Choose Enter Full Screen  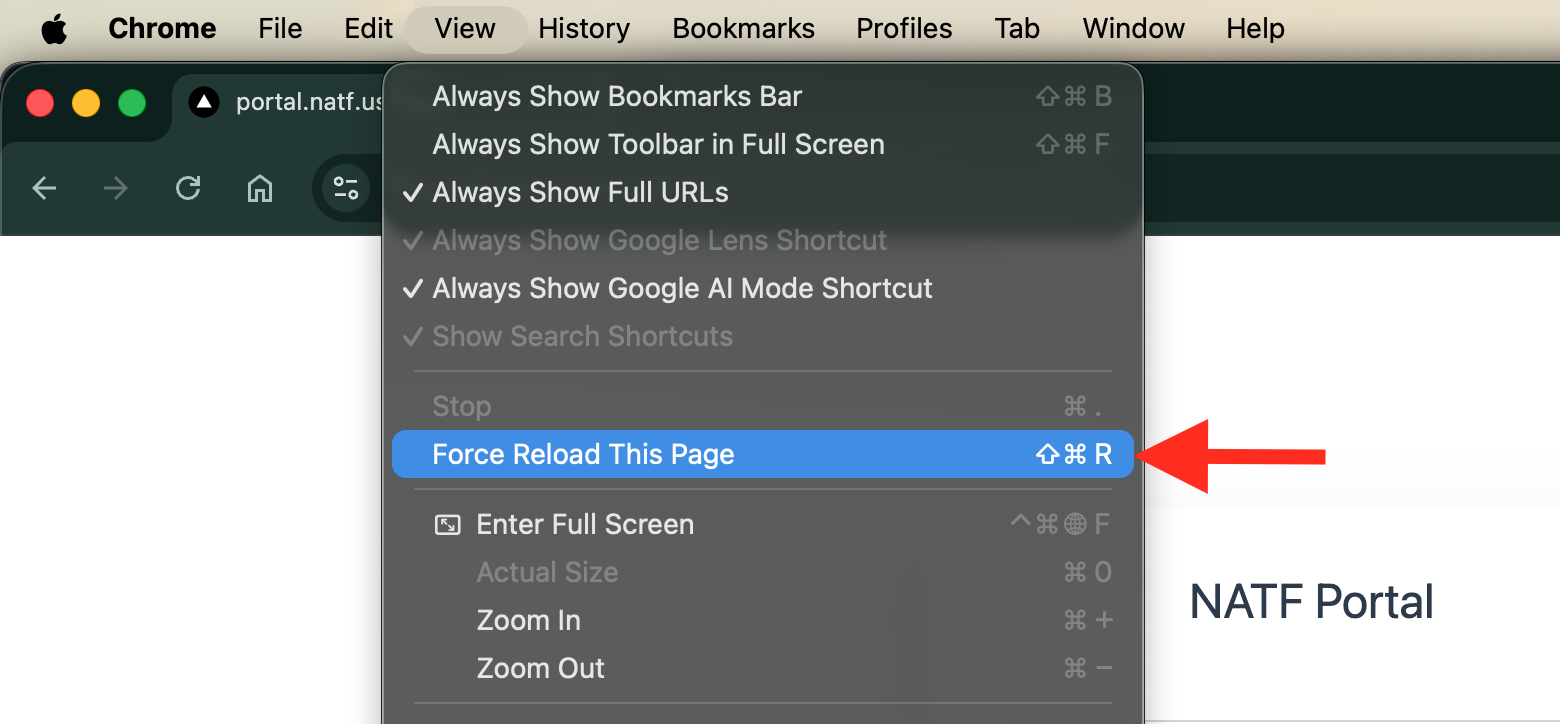[584, 523]
